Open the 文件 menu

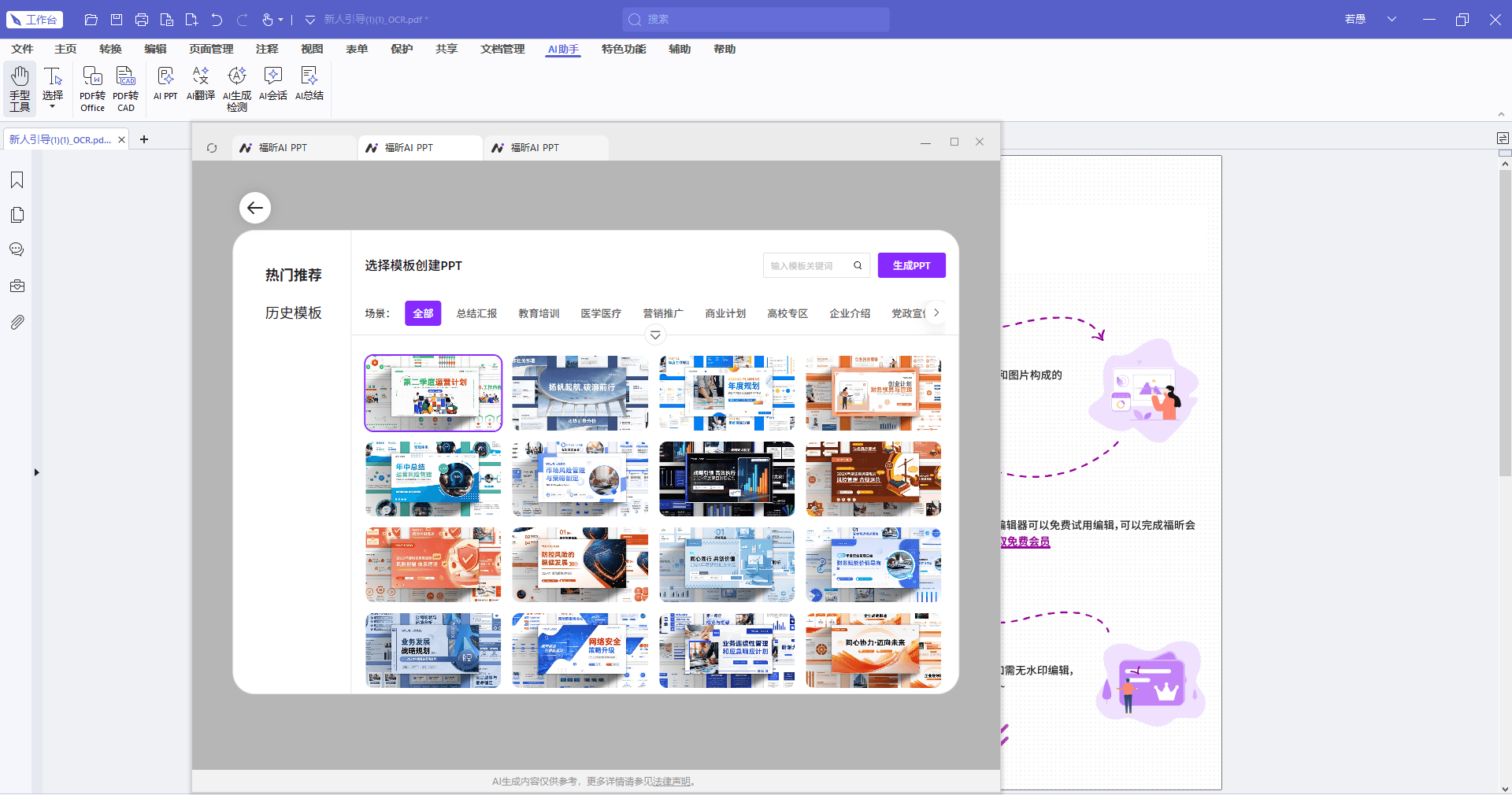pyautogui.click(x=22, y=49)
